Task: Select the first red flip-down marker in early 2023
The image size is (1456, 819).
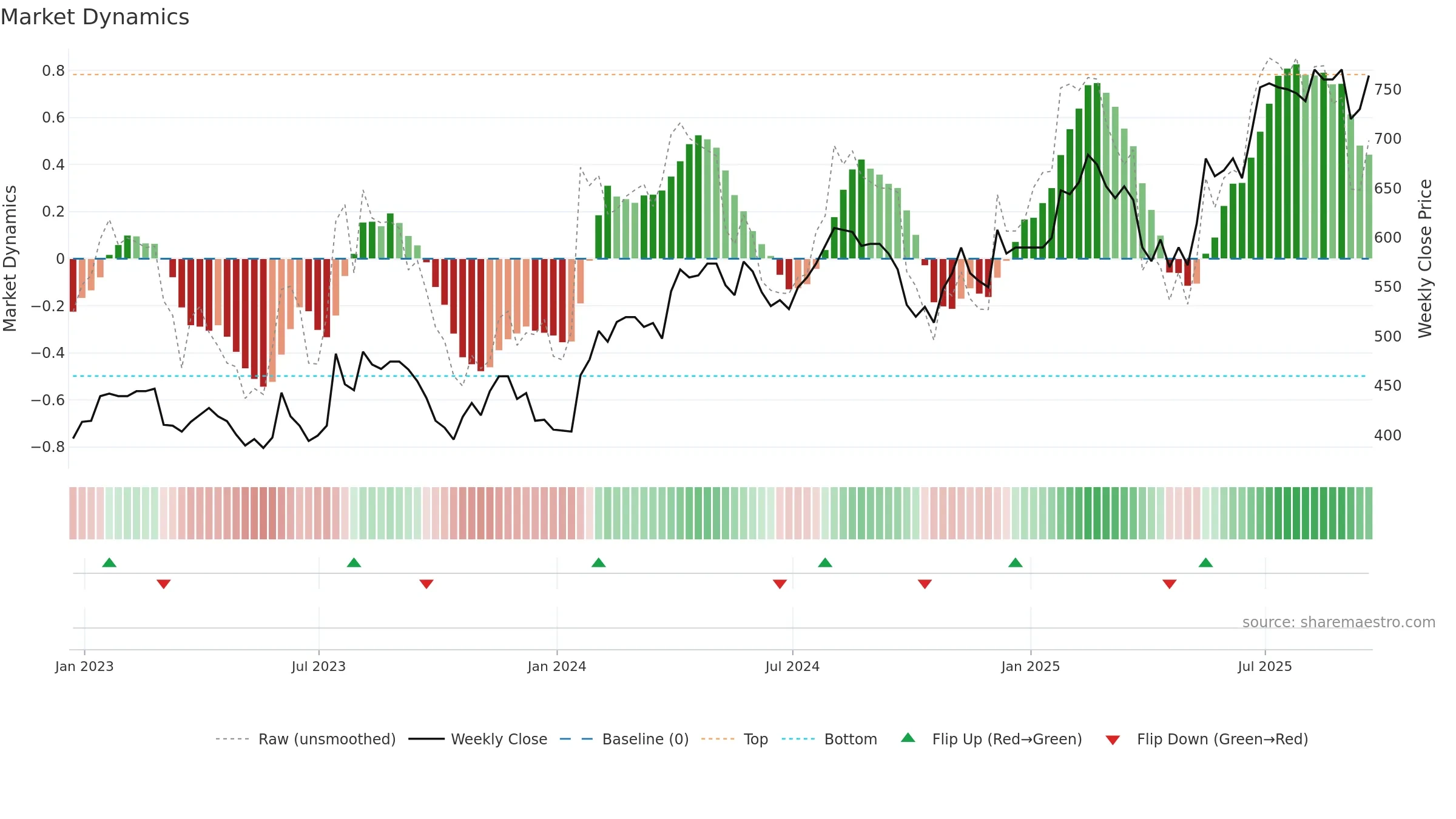Action: click(164, 584)
